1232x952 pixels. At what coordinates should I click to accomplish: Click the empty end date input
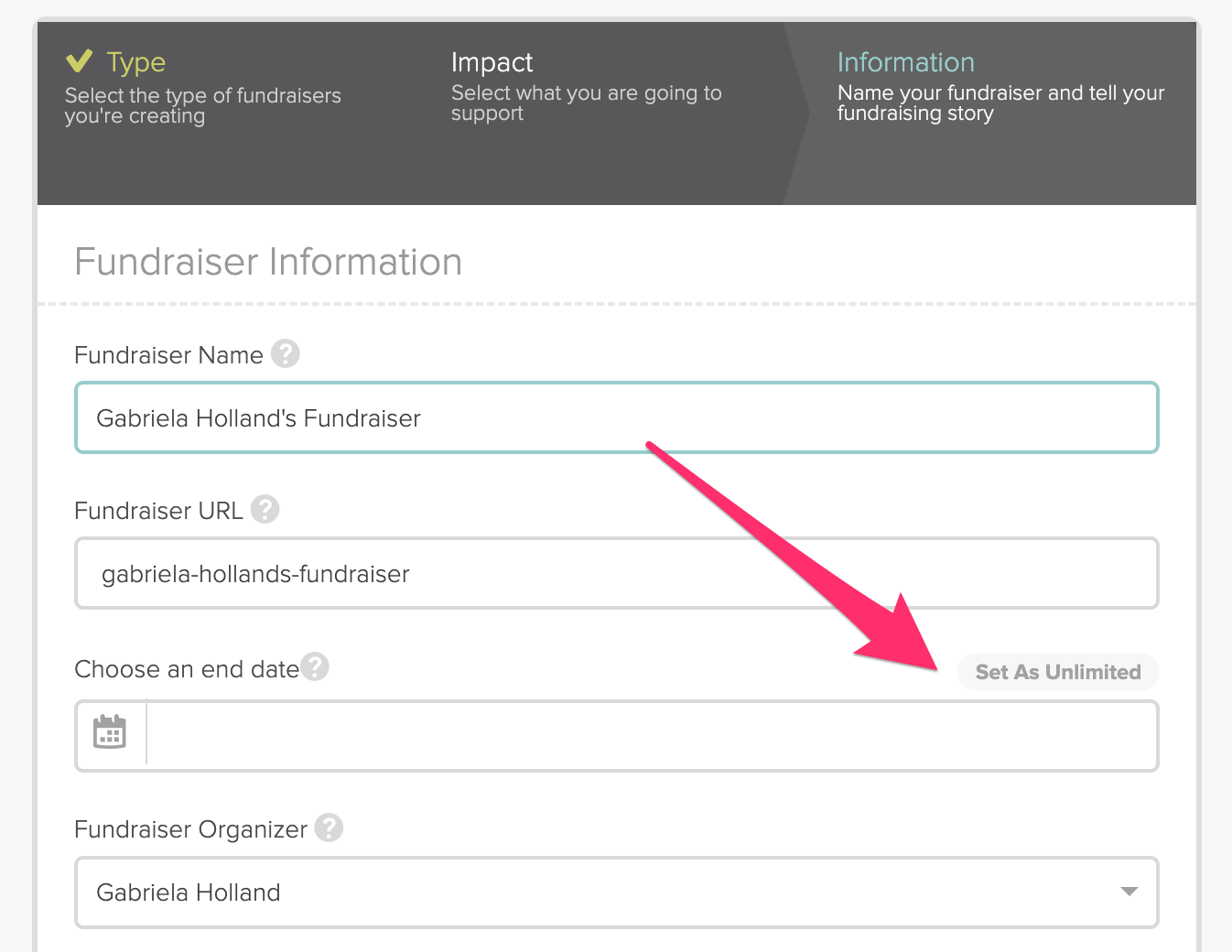(650, 736)
